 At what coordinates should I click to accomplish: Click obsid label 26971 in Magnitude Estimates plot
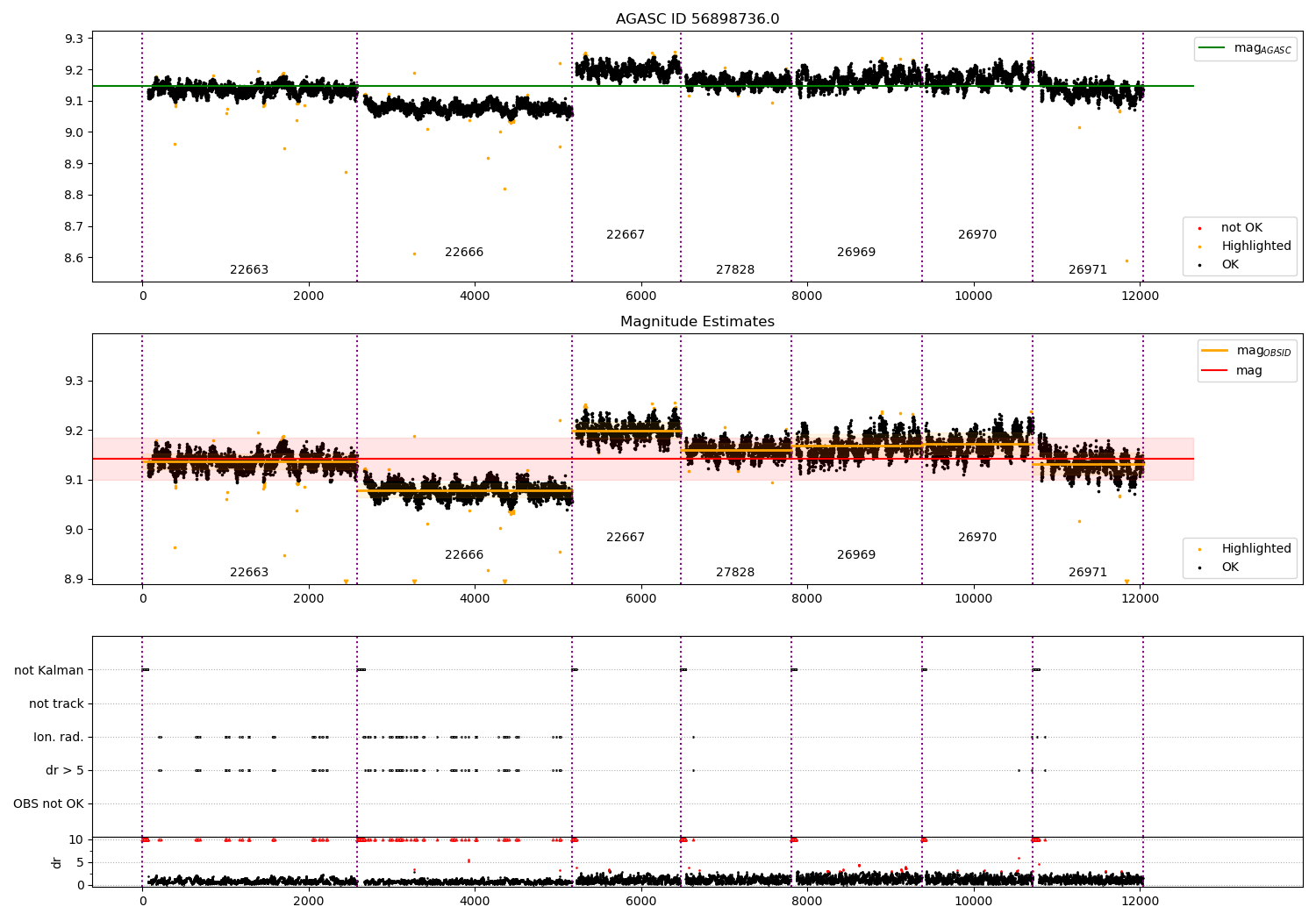tap(1088, 573)
